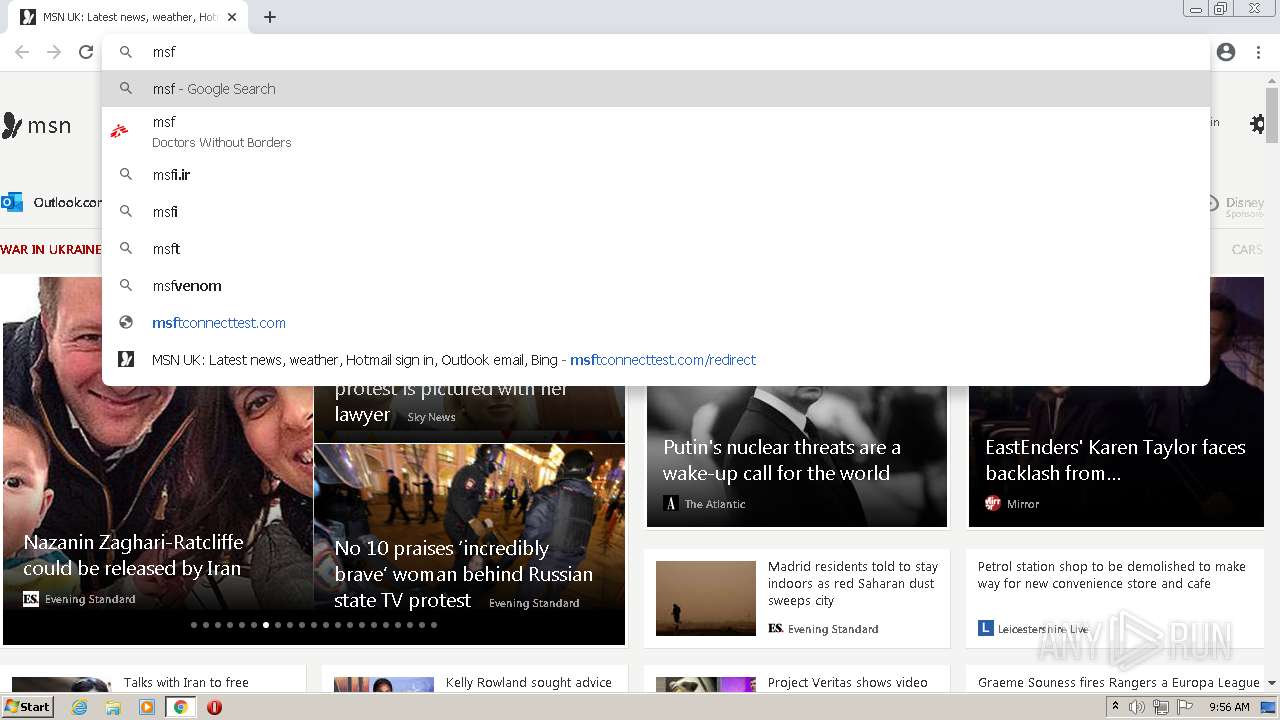Pick the 'msf Doctors Without Borders' suggestion
Screen dimensions: 1280x720
(655, 131)
